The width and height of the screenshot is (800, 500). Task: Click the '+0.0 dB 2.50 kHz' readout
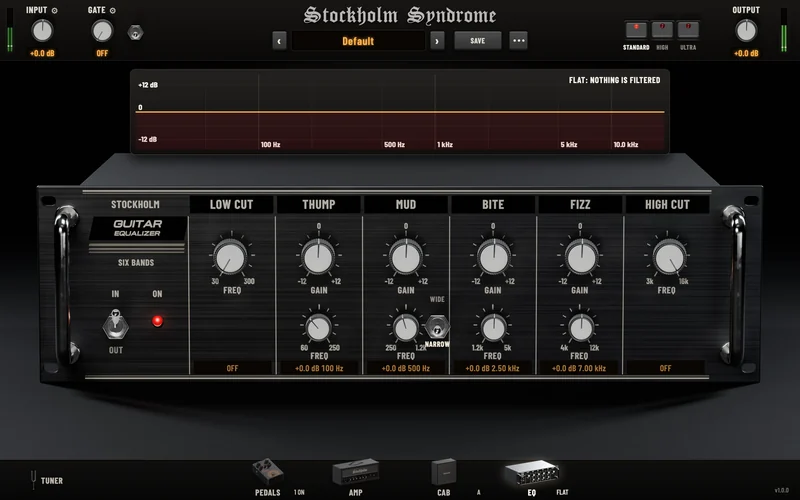pyautogui.click(x=492, y=368)
